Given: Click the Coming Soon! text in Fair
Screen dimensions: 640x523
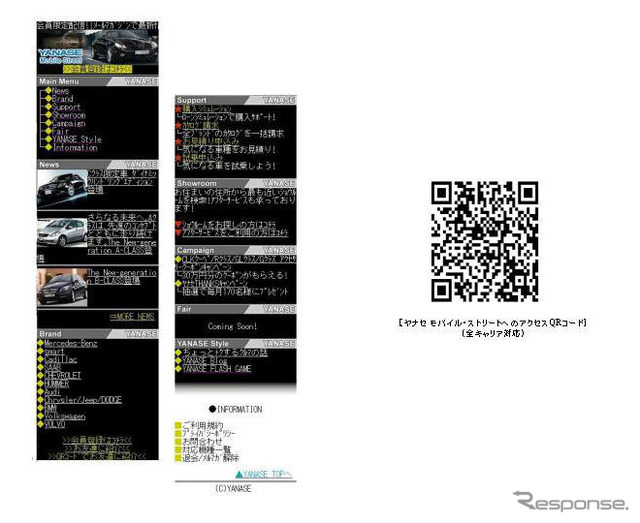Looking at the screenshot, I should click(x=232, y=326).
